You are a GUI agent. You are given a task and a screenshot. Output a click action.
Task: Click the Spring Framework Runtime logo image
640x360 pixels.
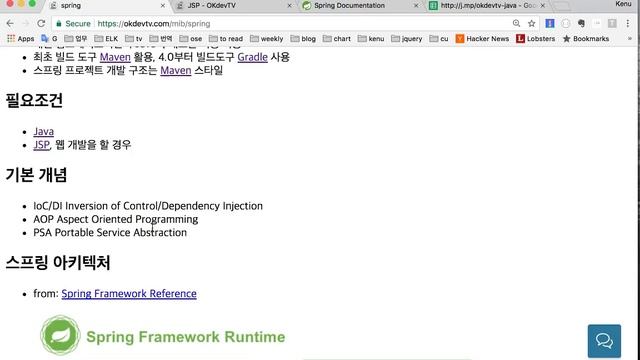coord(163,336)
